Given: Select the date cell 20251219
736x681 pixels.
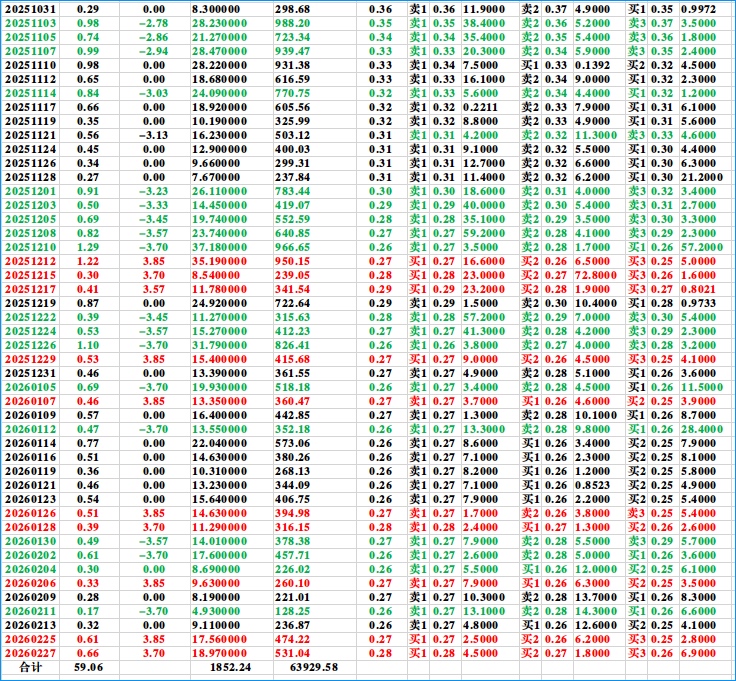Looking at the screenshot, I should (30, 303).
